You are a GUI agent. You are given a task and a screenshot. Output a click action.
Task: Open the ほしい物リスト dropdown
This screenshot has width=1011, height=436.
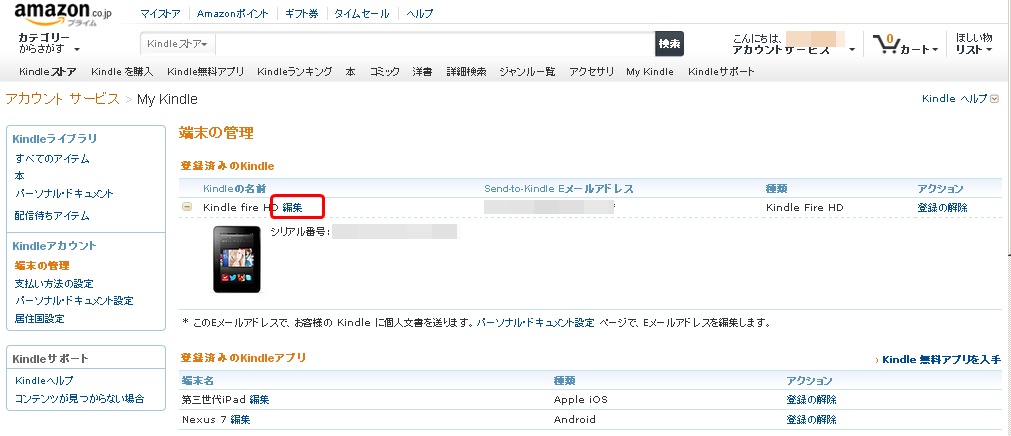974,43
